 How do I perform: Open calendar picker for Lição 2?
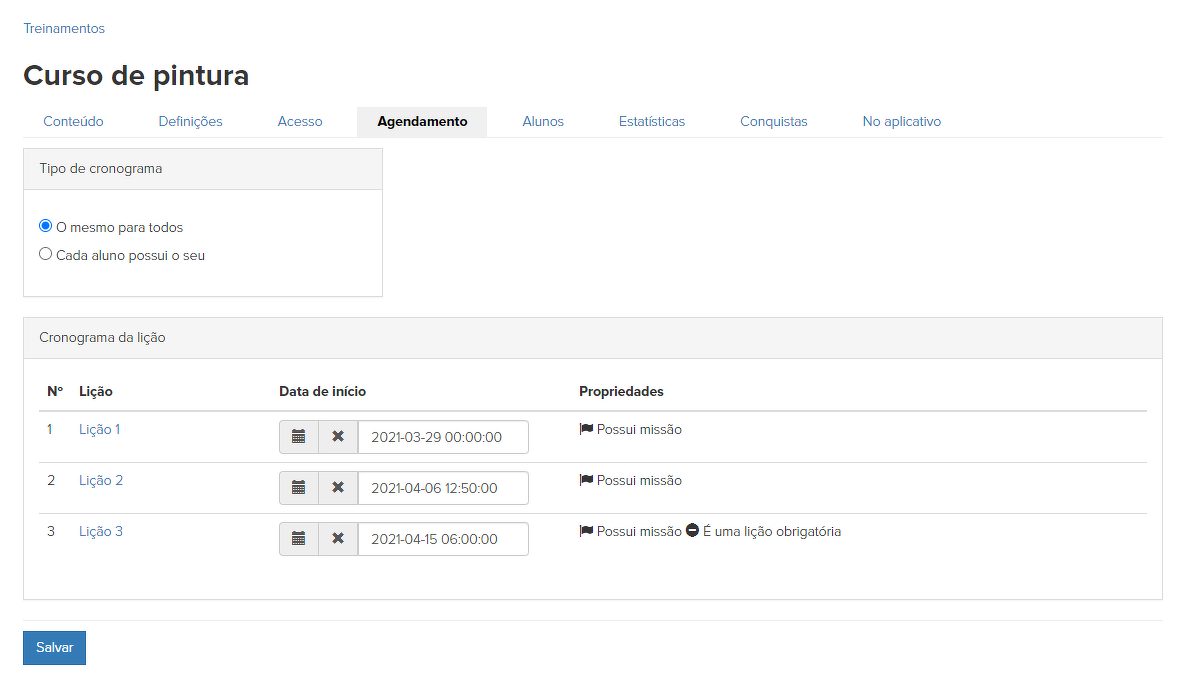tap(298, 488)
